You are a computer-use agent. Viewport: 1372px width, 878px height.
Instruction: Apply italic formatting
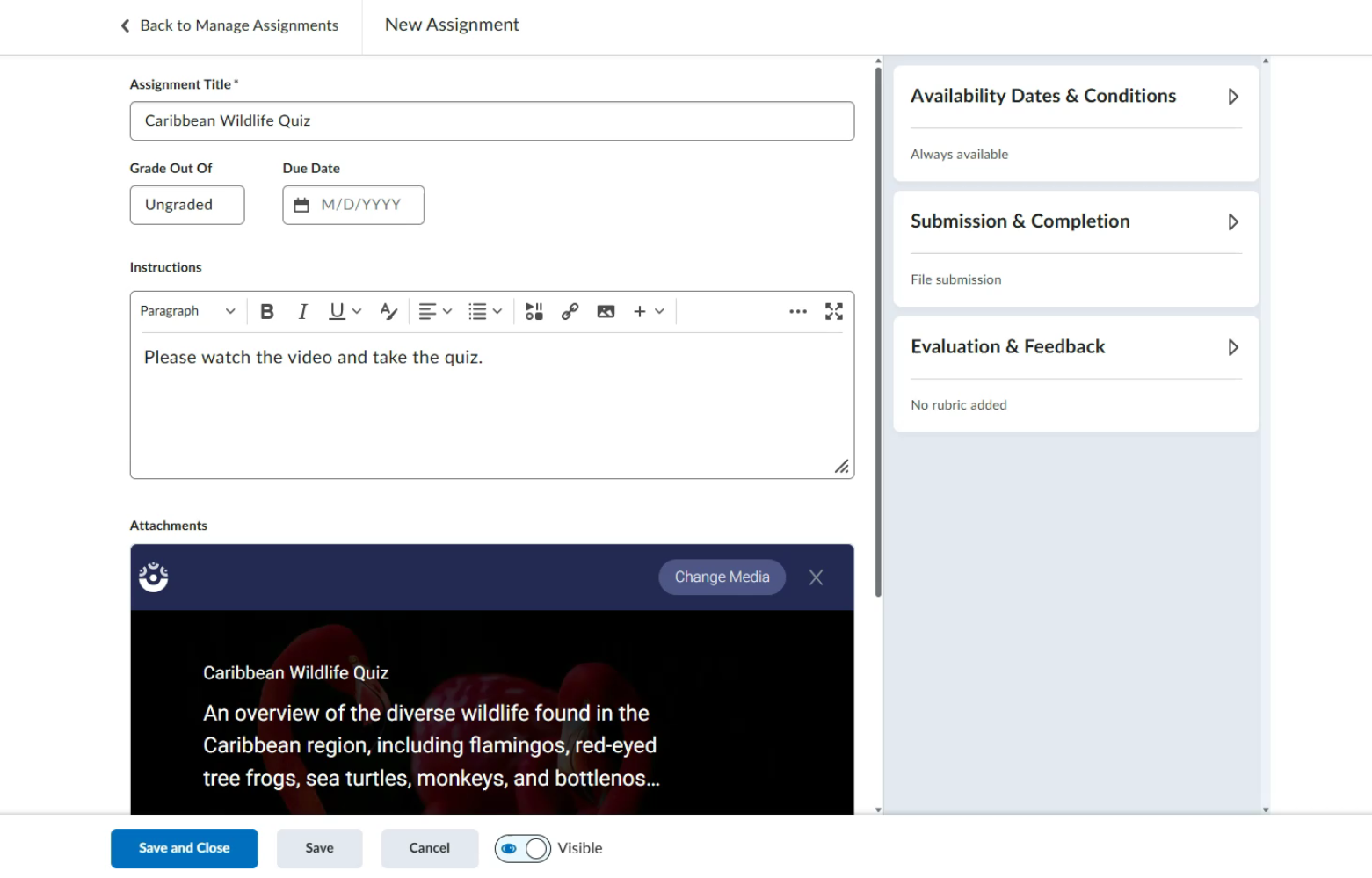pyautogui.click(x=302, y=311)
